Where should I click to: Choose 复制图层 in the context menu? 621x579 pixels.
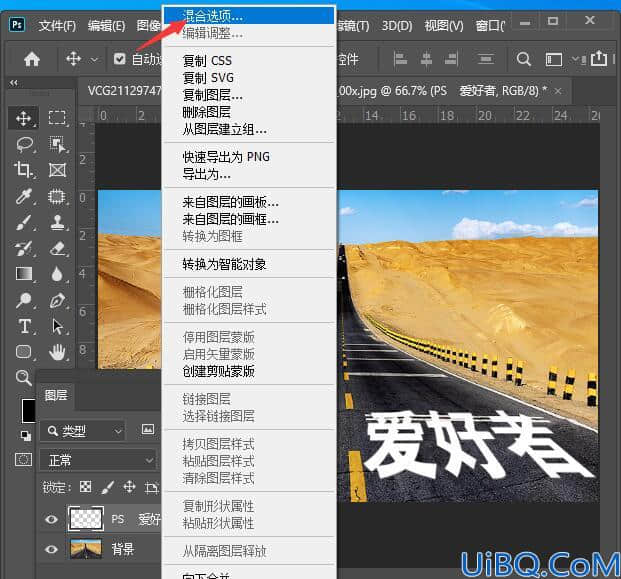(x=249, y=95)
